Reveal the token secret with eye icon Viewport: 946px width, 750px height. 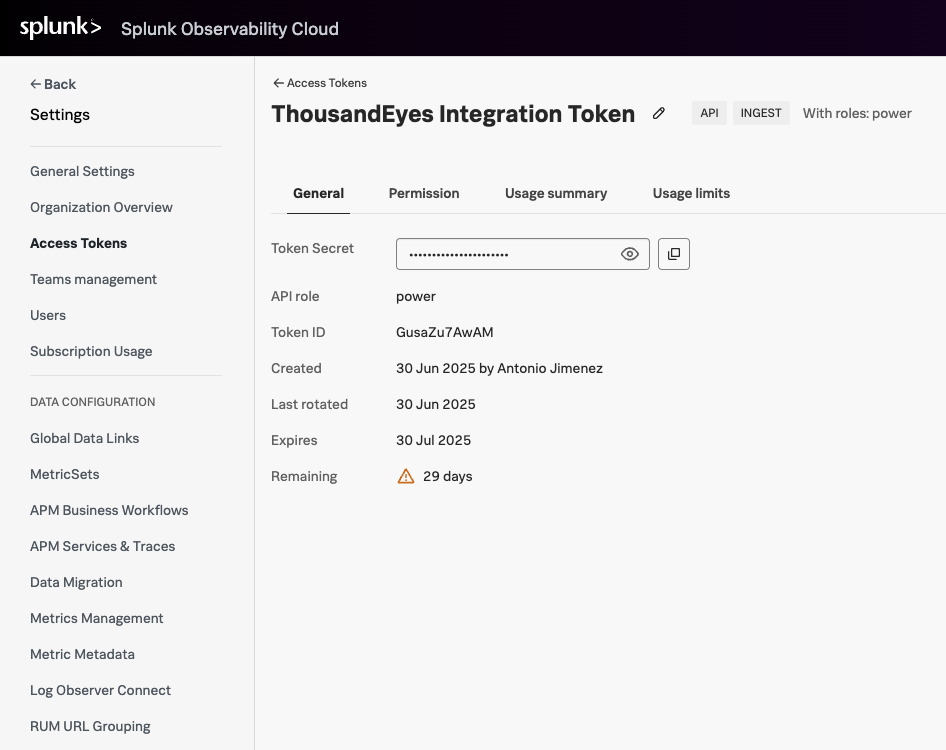tap(629, 254)
